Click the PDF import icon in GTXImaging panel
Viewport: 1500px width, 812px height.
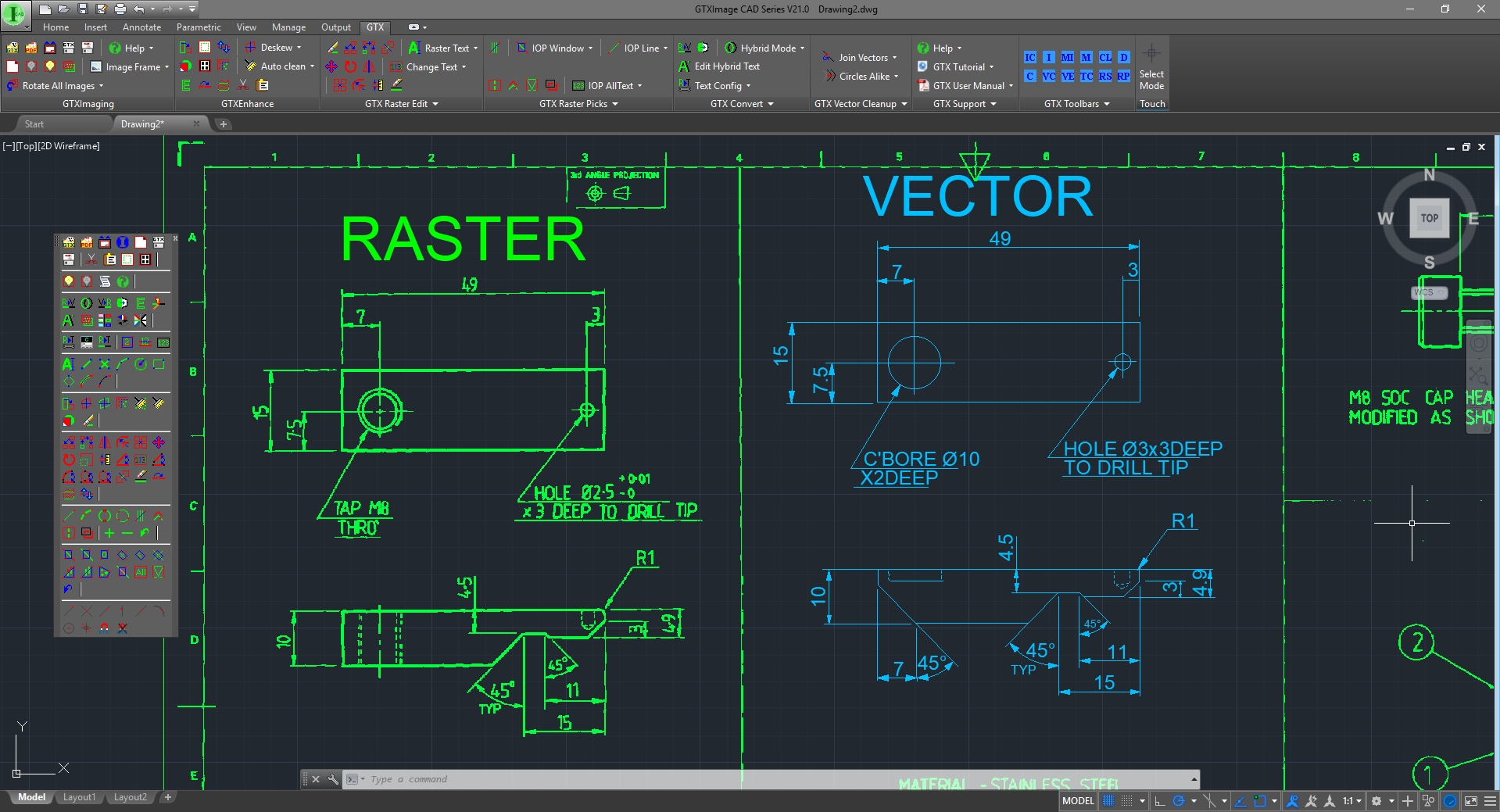pos(31,48)
